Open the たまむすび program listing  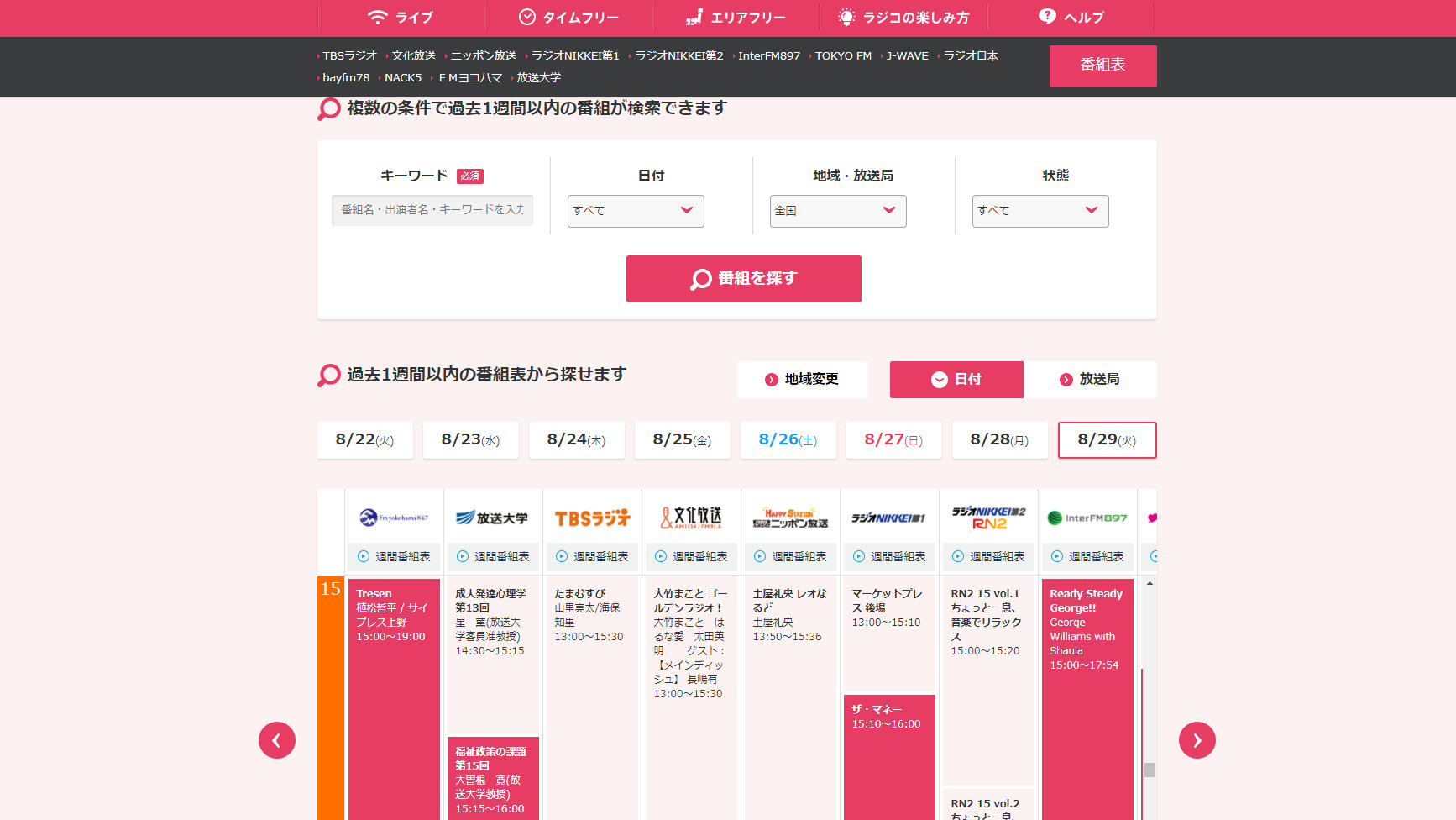click(592, 699)
